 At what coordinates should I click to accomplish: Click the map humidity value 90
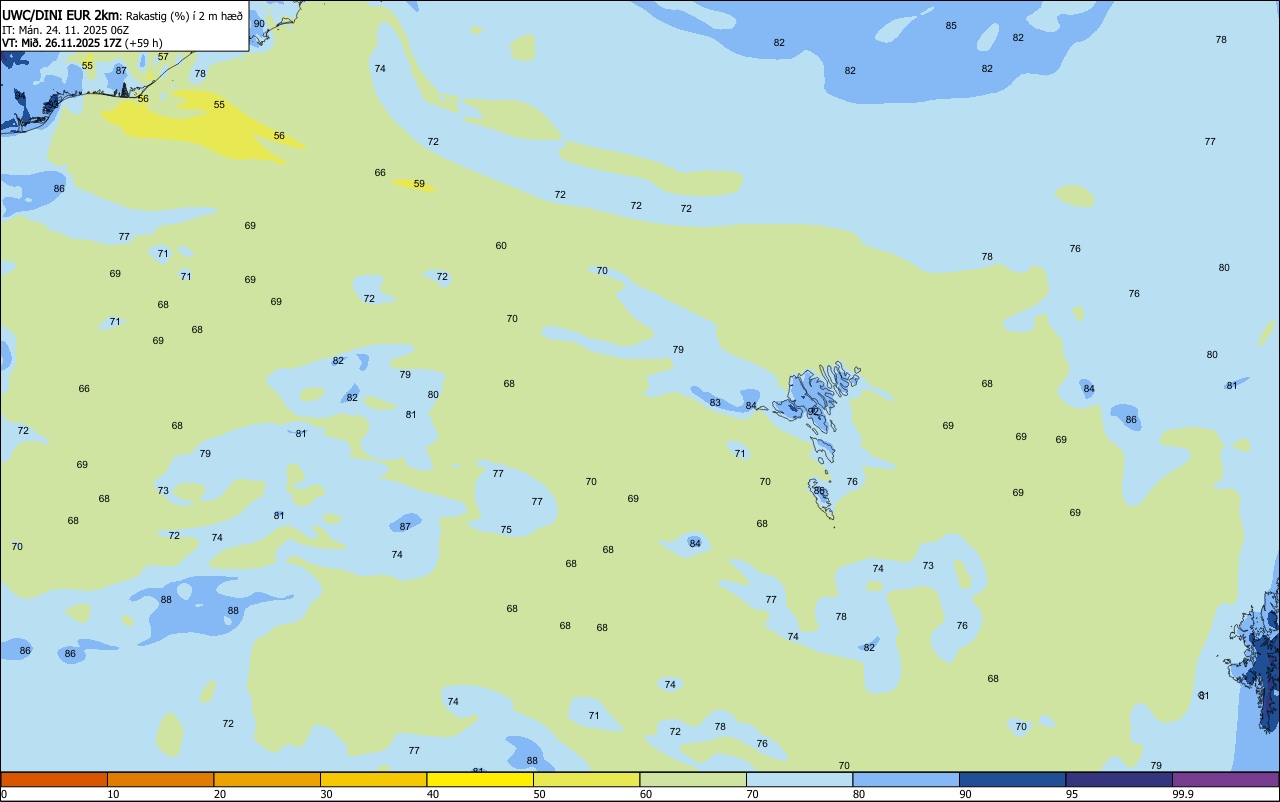(x=259, y=23)
